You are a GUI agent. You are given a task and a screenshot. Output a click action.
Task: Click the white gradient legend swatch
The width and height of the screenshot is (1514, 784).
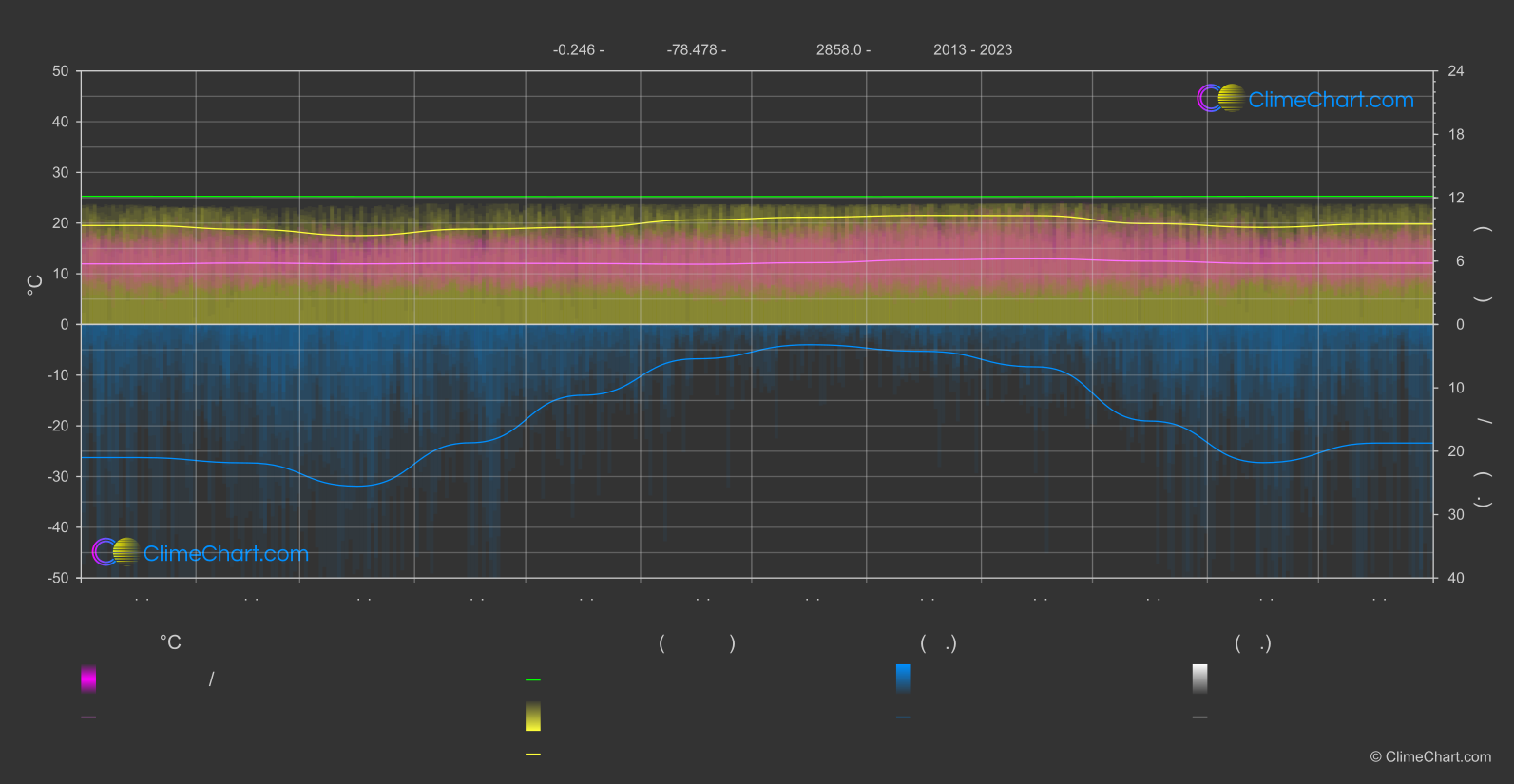pos(1200,679)
